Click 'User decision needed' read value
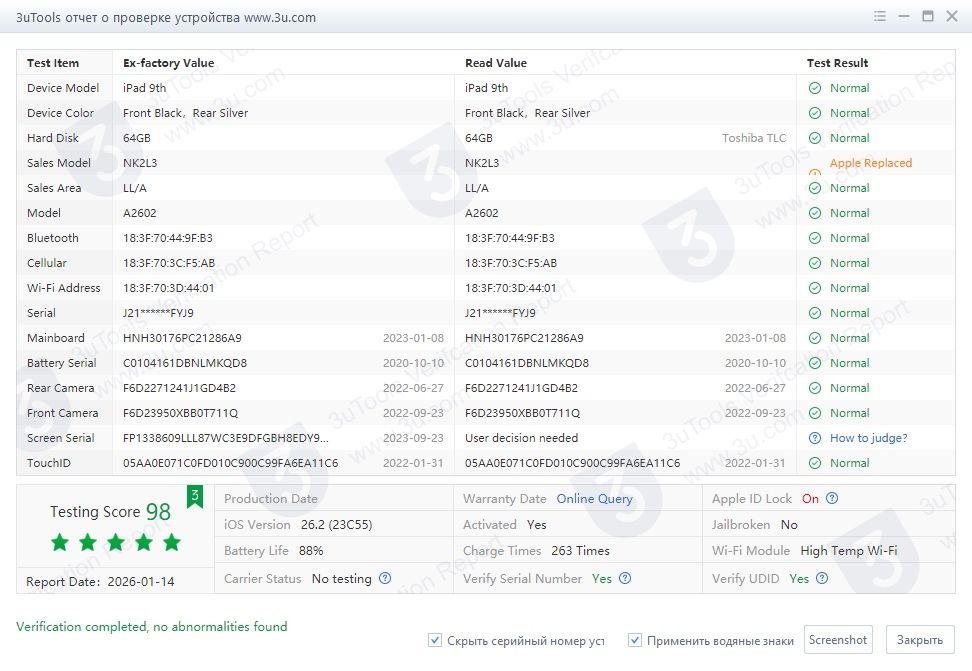 point(521,438)
